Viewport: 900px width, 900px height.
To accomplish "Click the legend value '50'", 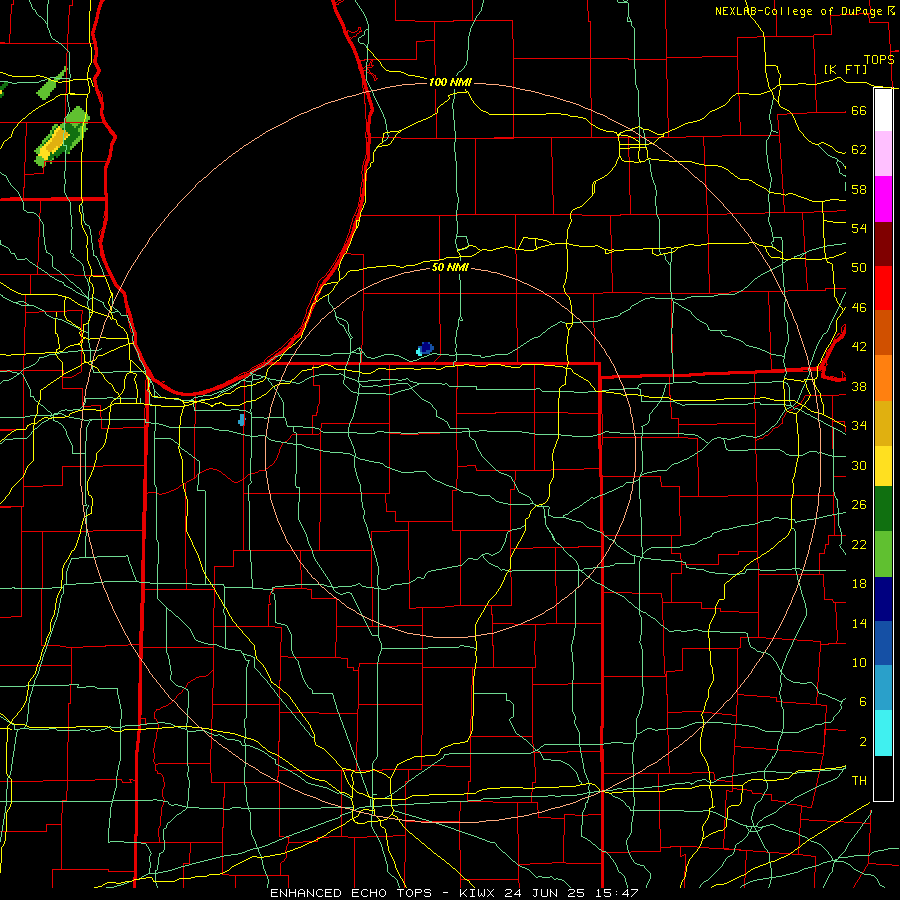I will (859, 268).
